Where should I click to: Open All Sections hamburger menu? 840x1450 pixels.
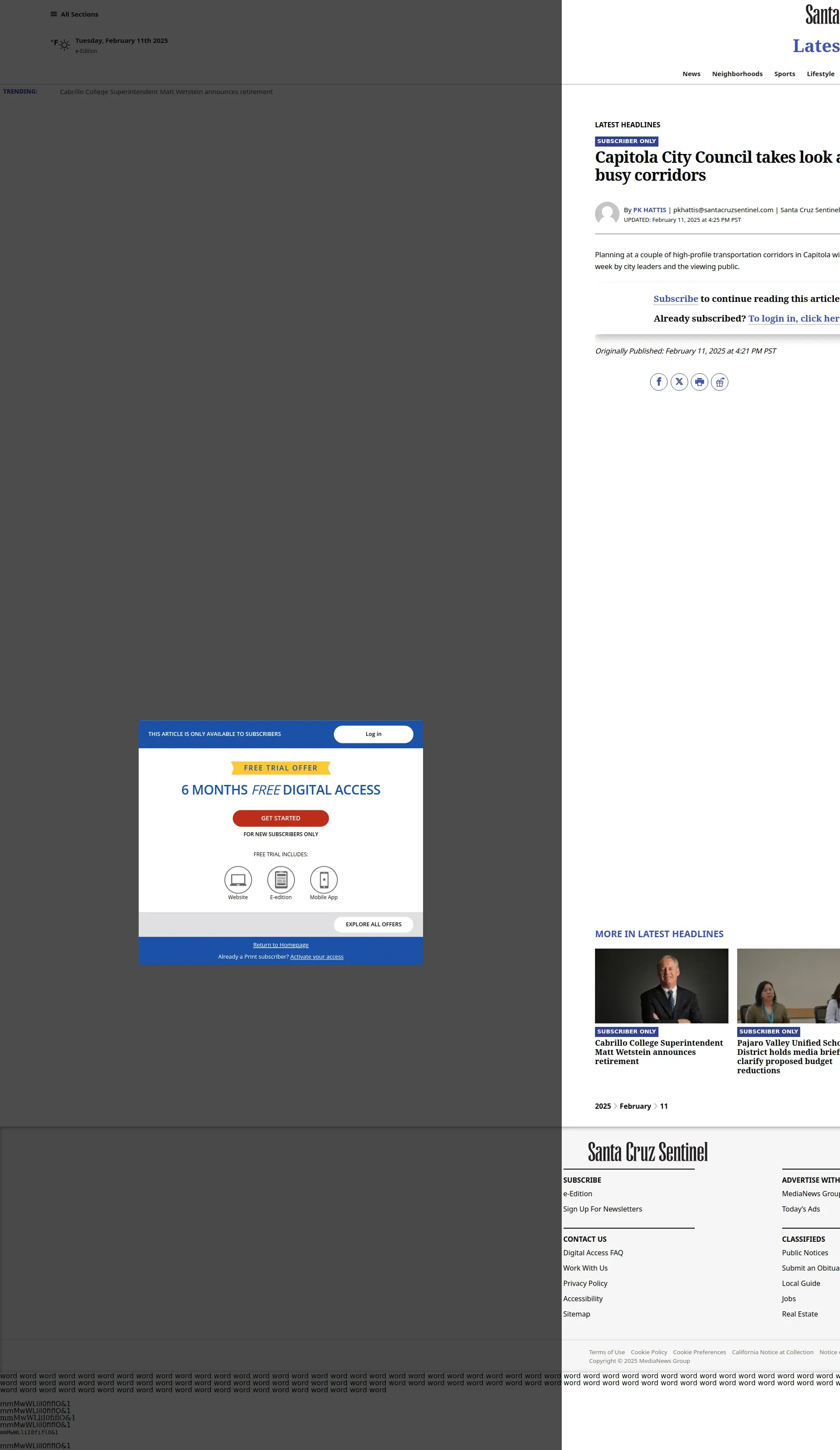click(53, 14)
